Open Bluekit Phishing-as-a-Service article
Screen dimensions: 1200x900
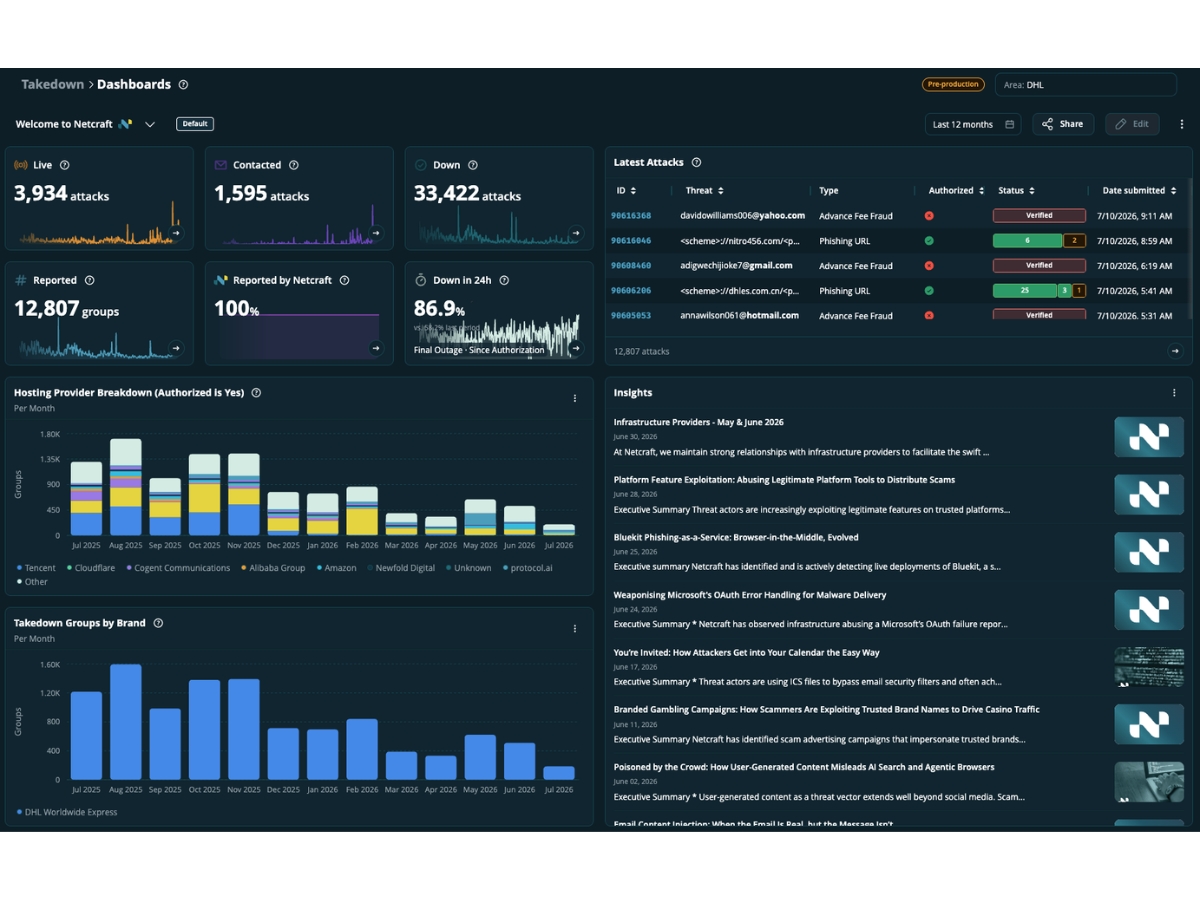point(736,537)
